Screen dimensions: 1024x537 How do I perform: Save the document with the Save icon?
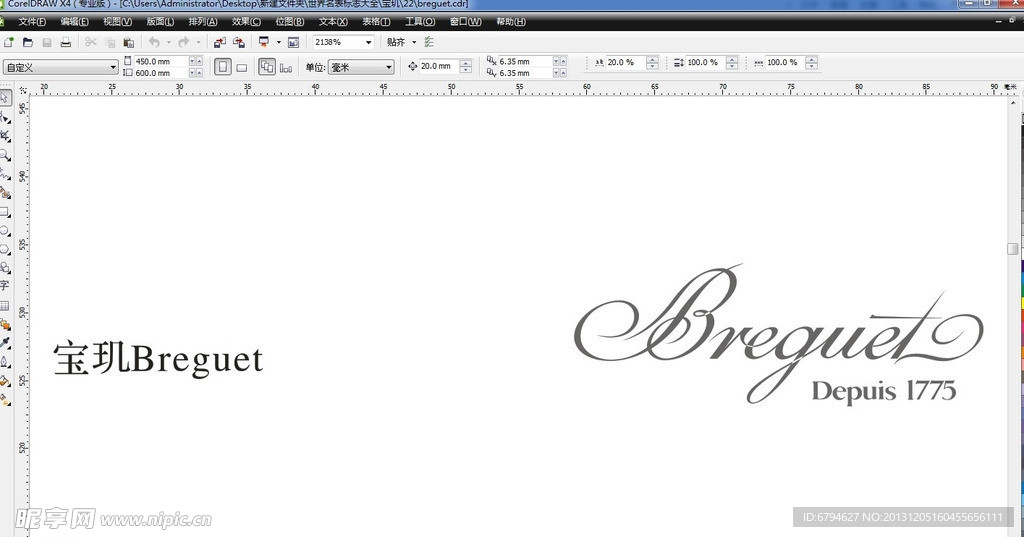(x=46, y=42)
